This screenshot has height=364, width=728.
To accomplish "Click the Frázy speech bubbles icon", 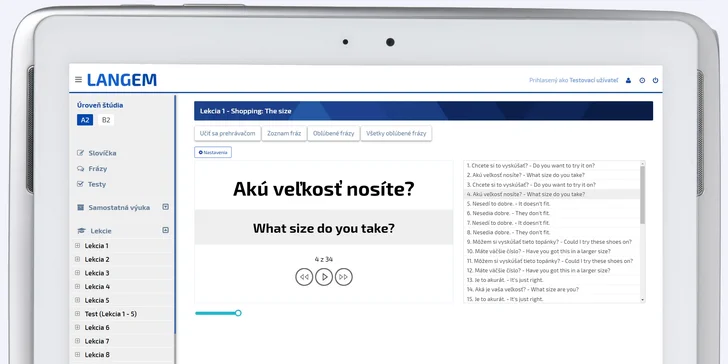I will click(80, 169).
